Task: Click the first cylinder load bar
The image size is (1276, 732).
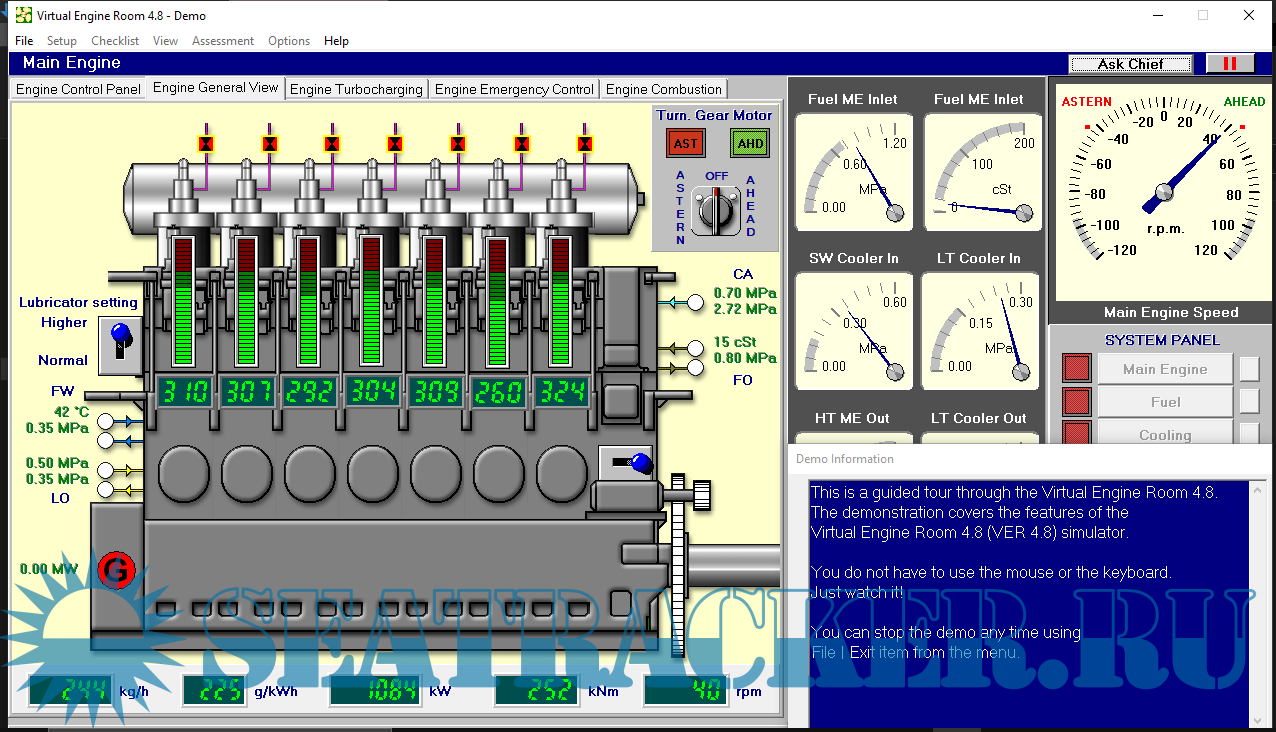Action: 183,301
